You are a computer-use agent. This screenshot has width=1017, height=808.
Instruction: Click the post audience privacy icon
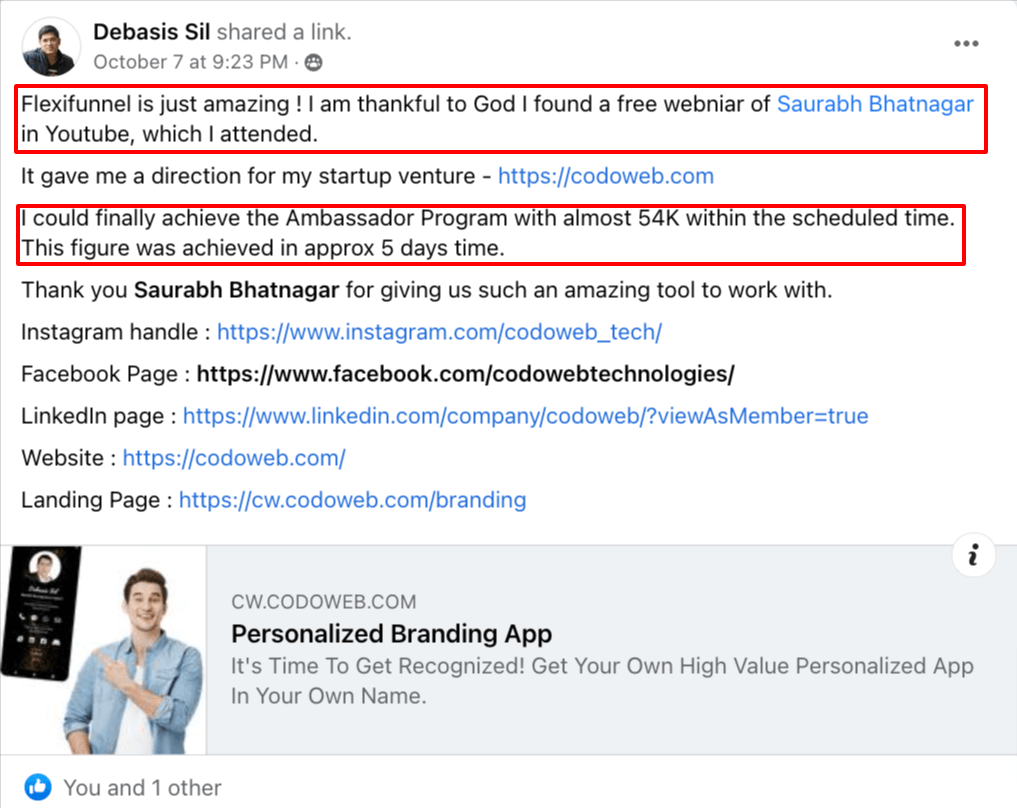(313, 62)
